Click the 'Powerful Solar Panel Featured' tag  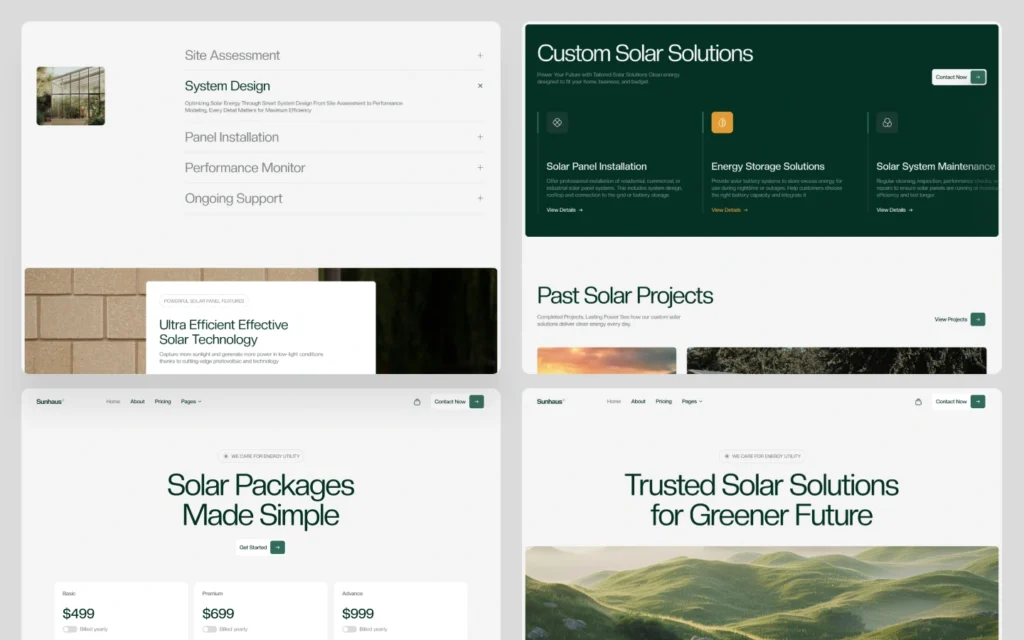[204, 301]
